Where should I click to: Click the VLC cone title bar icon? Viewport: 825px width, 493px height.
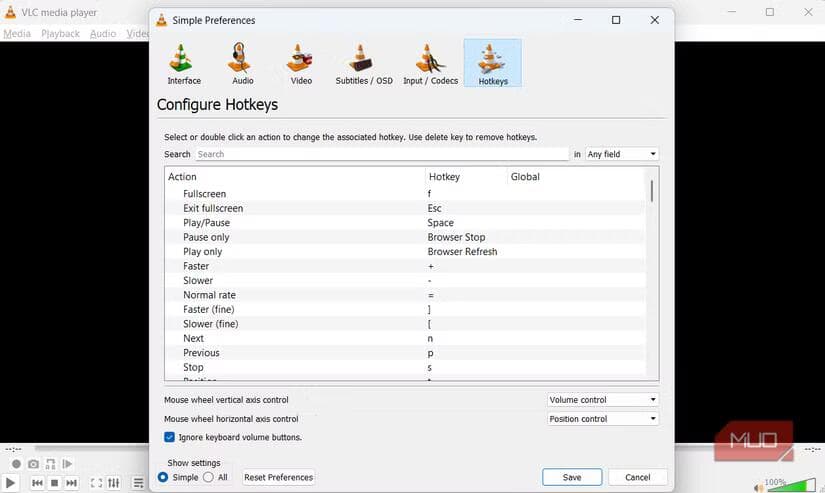[x=10, y=12]
